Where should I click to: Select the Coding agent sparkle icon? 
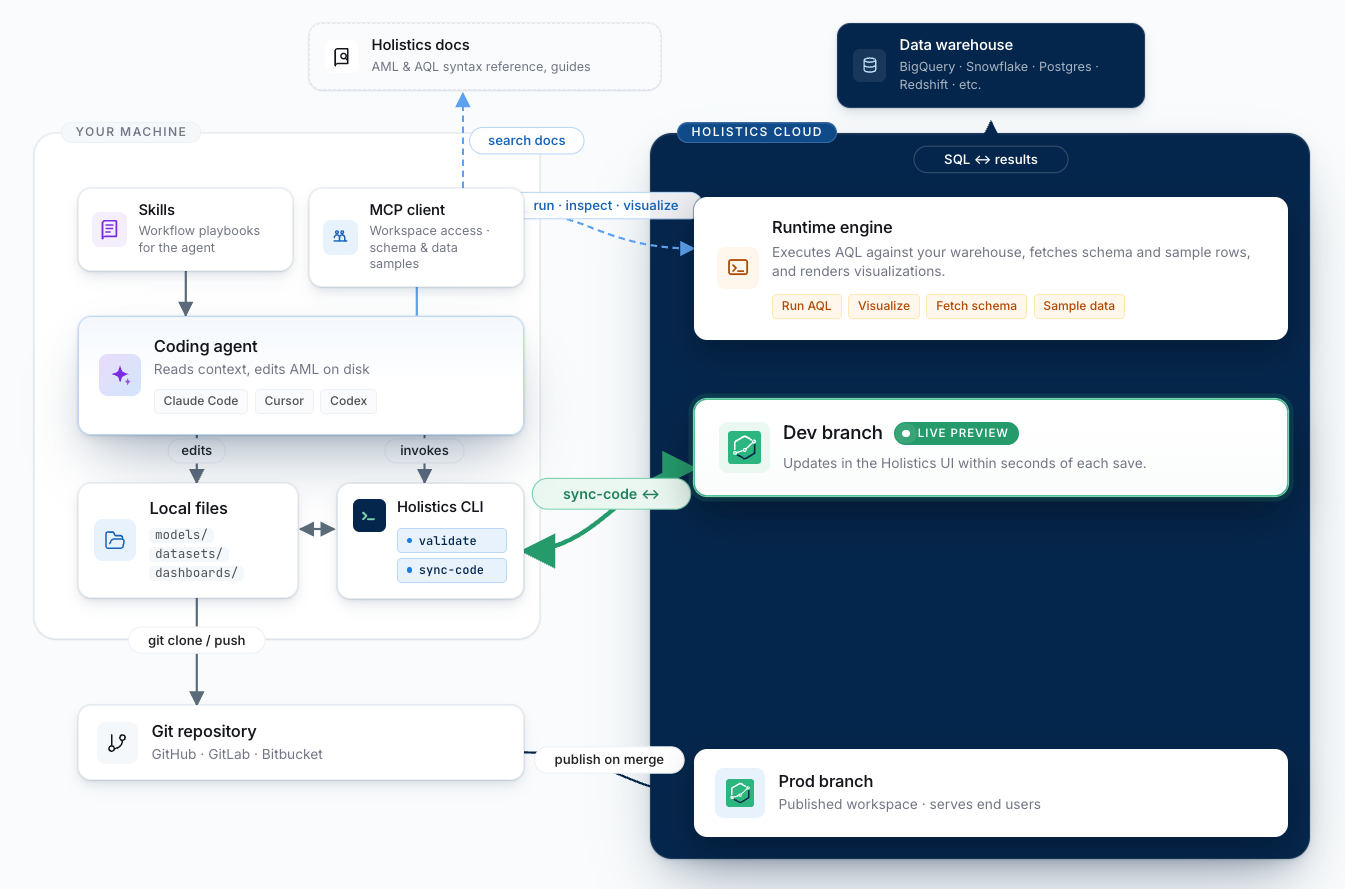[120, 375]
